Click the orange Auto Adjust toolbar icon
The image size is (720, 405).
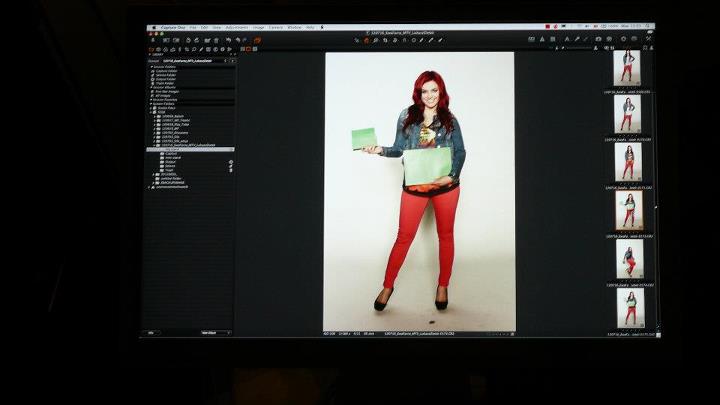[257, 40]
